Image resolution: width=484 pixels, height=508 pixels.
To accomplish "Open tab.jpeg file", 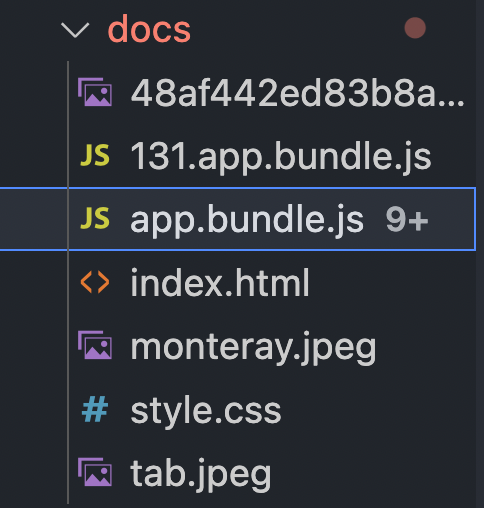I will click(x=201, y=474).
